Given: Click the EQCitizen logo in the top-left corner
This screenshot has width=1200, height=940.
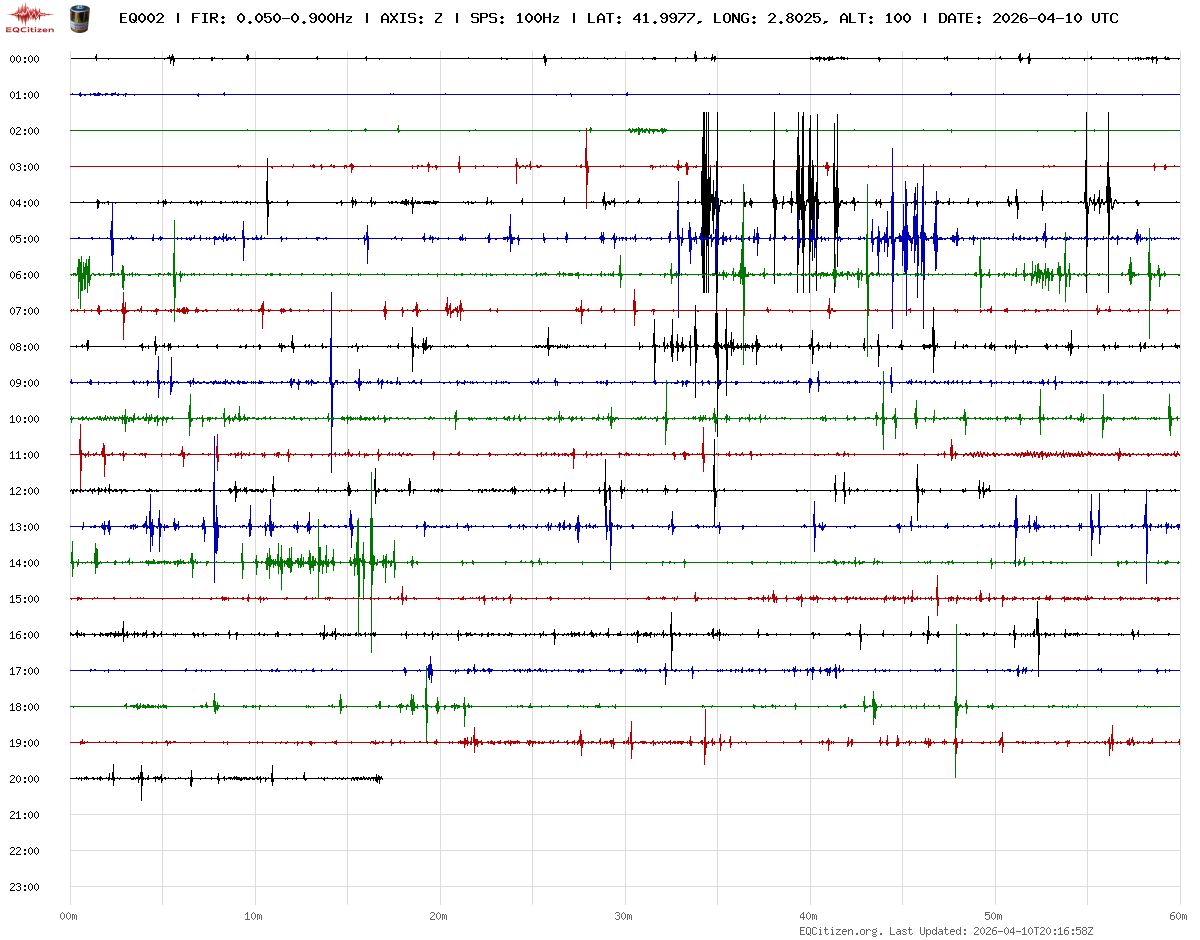Looking at the screenshot, I should tap(30, 17).
